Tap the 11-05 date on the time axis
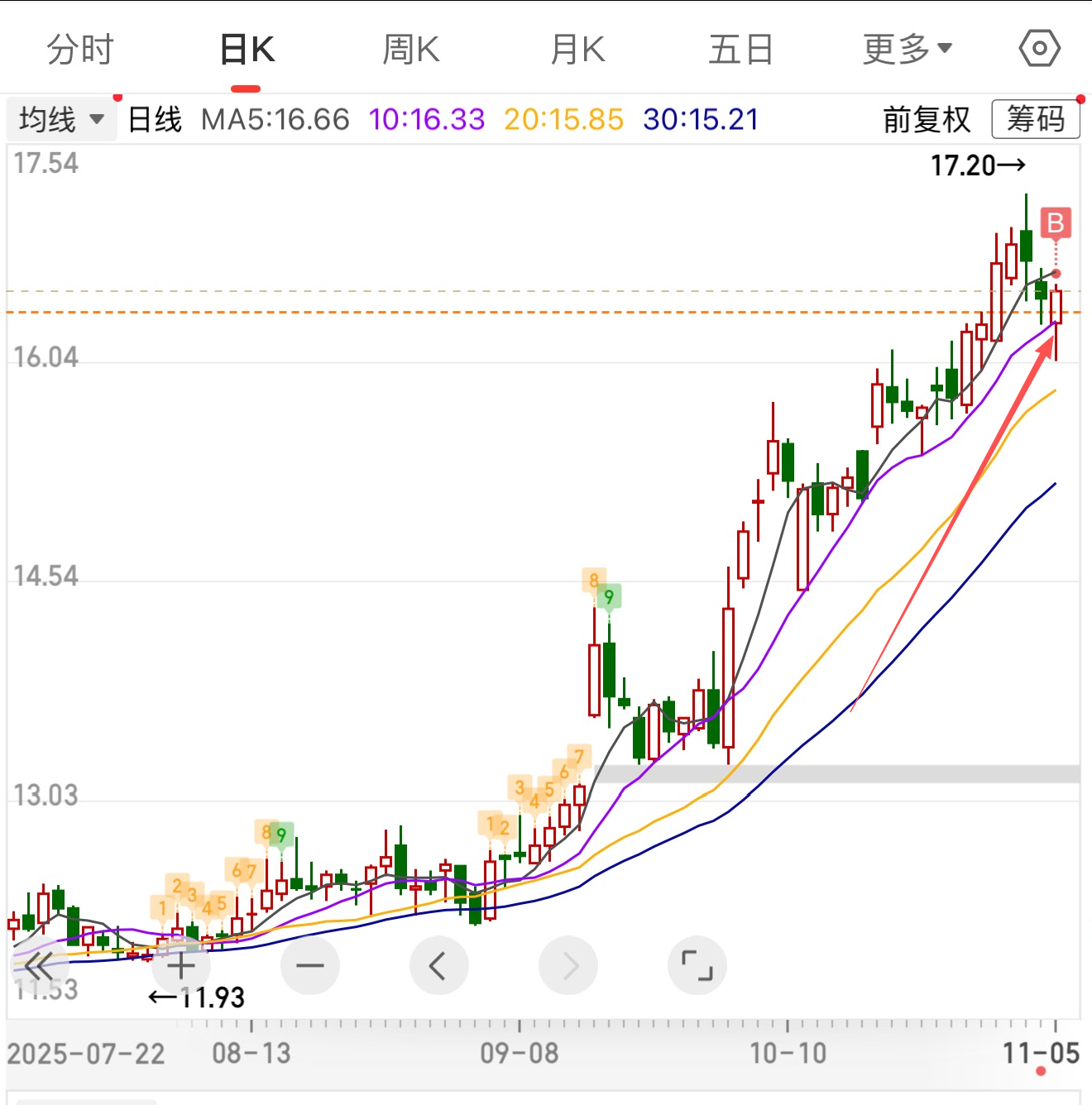The image size is (1092, 1105). (1041, 1054)
